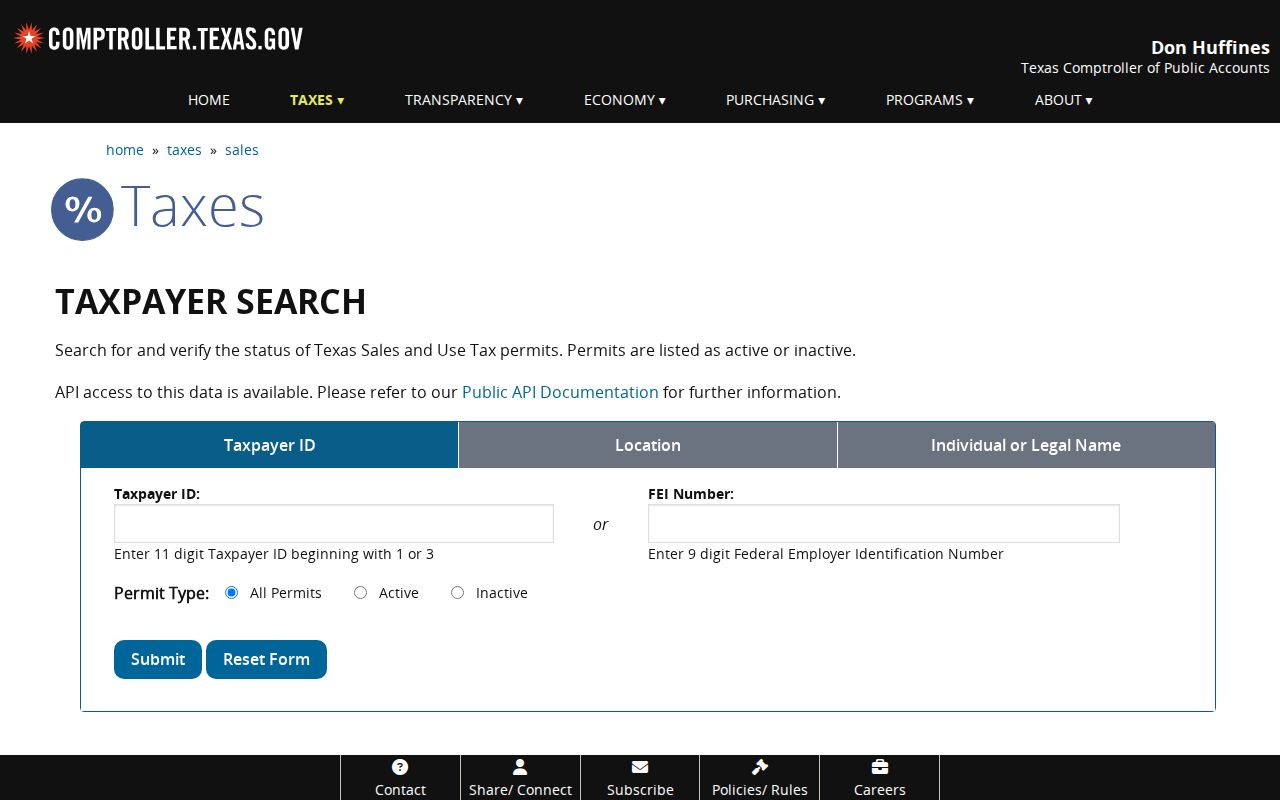Click the Careers briefcase icon
1280x800 pixels.
pos(880,767)
